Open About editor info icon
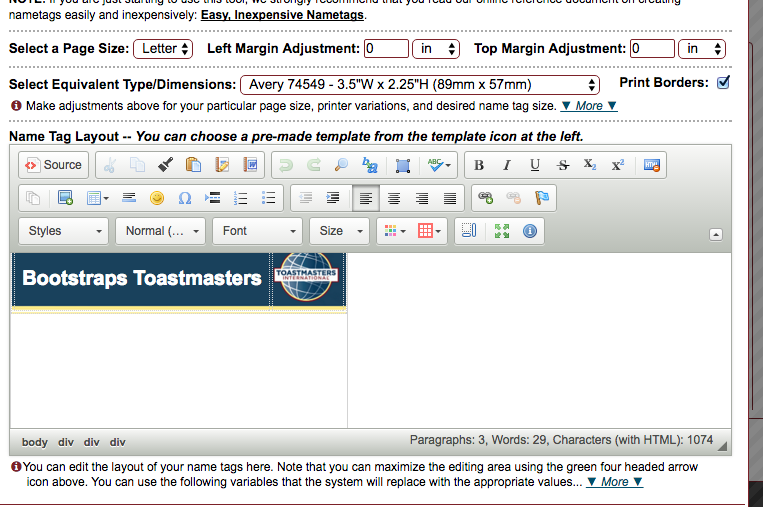The image size is (763, 507). pyautogui.click(x=530, y=231)
